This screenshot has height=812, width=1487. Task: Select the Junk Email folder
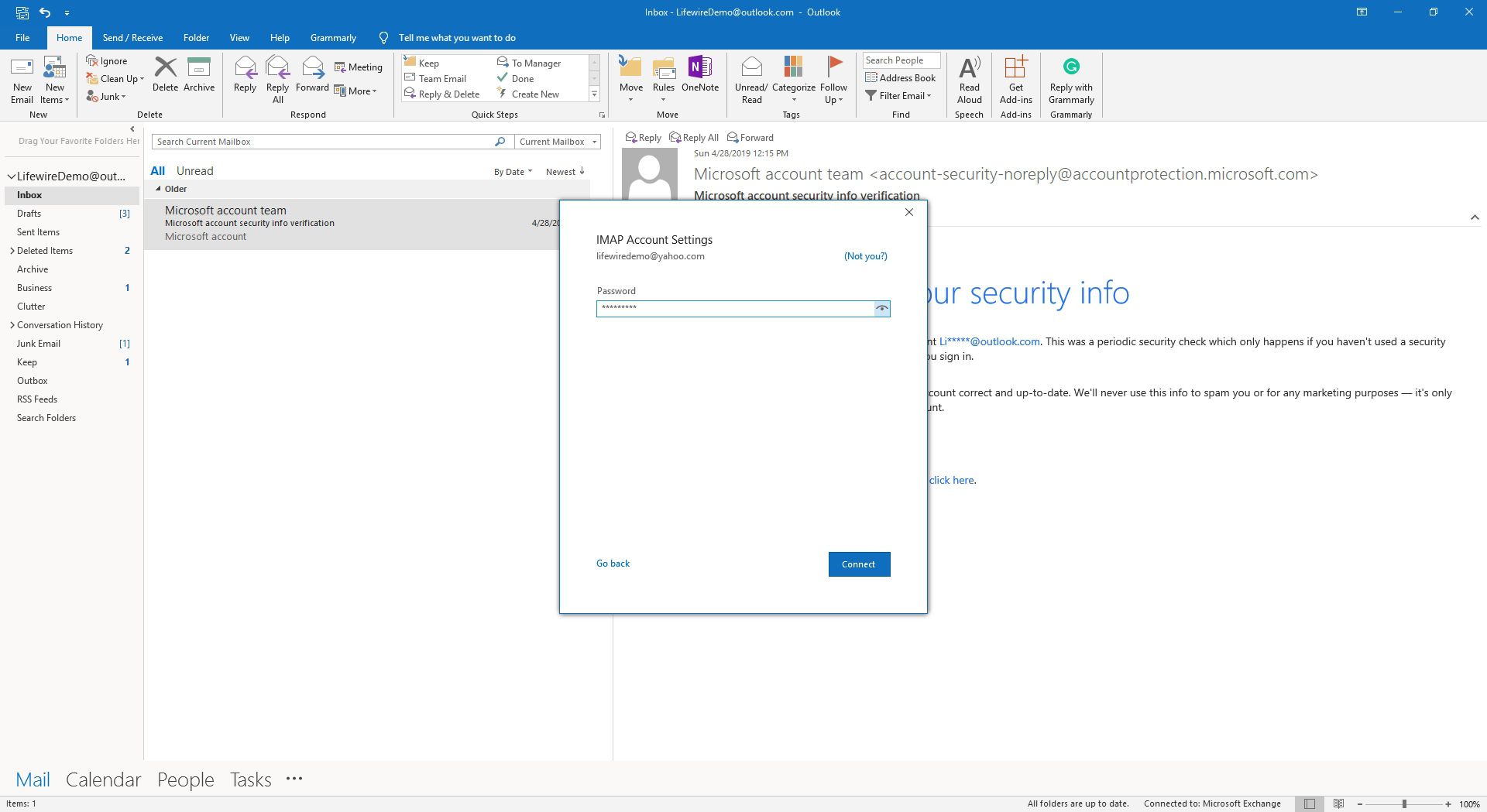coord(72,344)
